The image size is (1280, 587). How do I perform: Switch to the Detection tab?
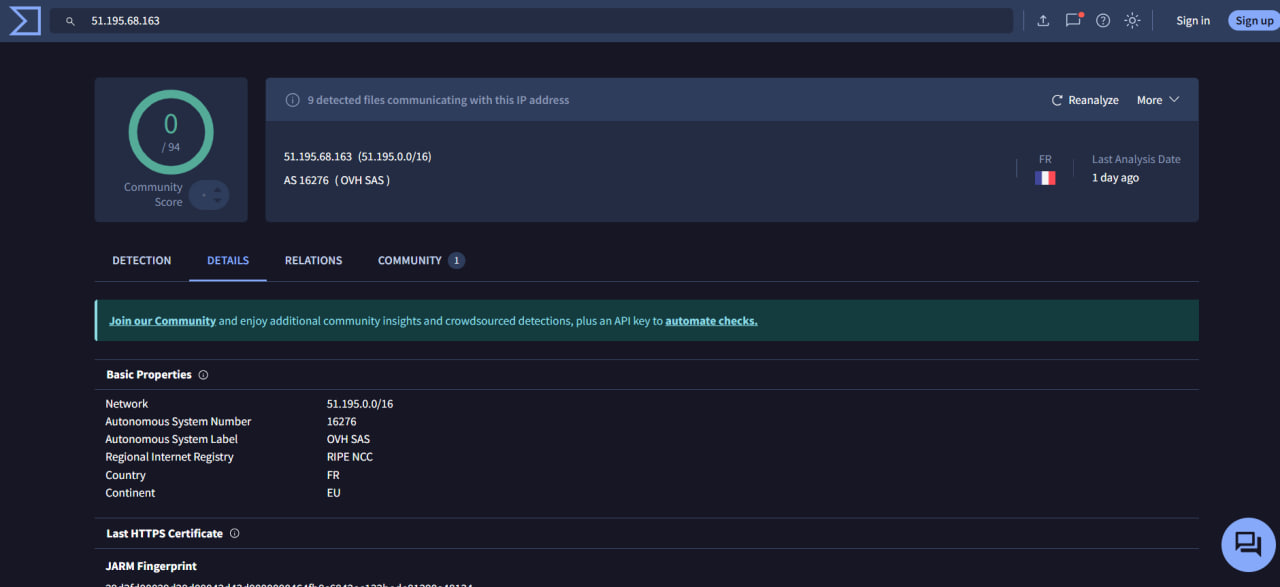pos(141,260)
